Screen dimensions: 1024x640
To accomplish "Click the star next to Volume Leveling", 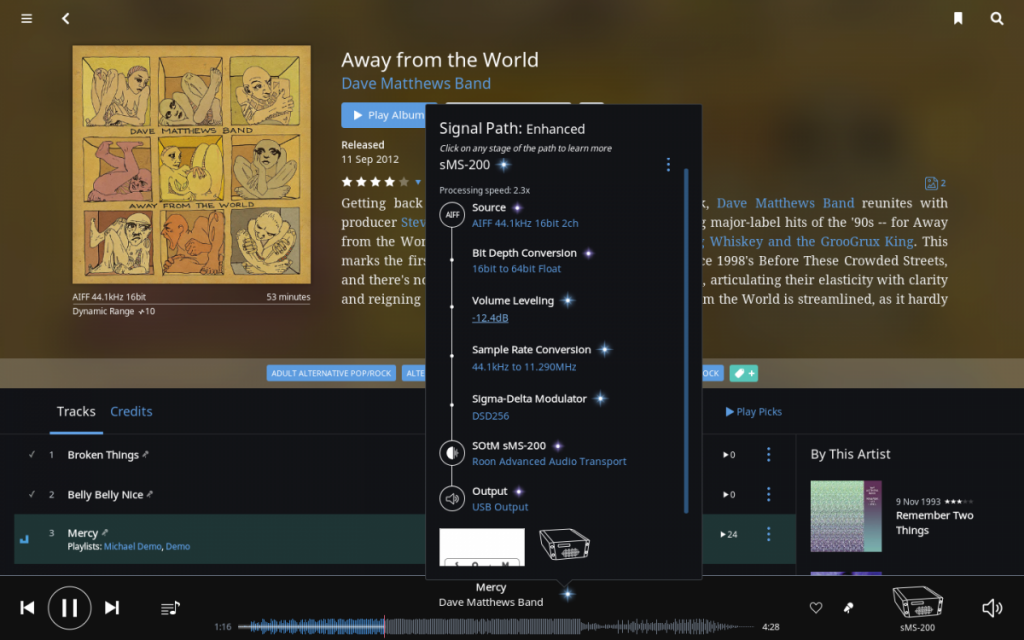I will (568, 300).
